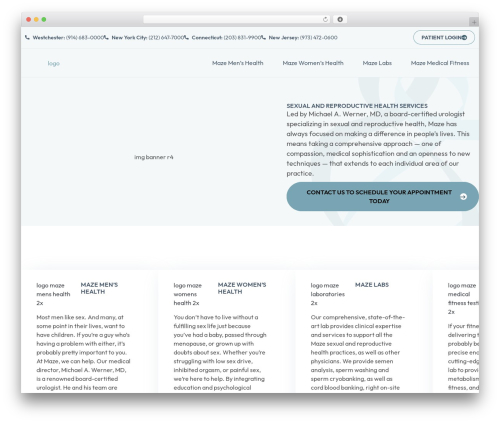Click the MAZE MEN'S HEALTH card heading
The image size is (500, 423).
(x=99, y=288)
